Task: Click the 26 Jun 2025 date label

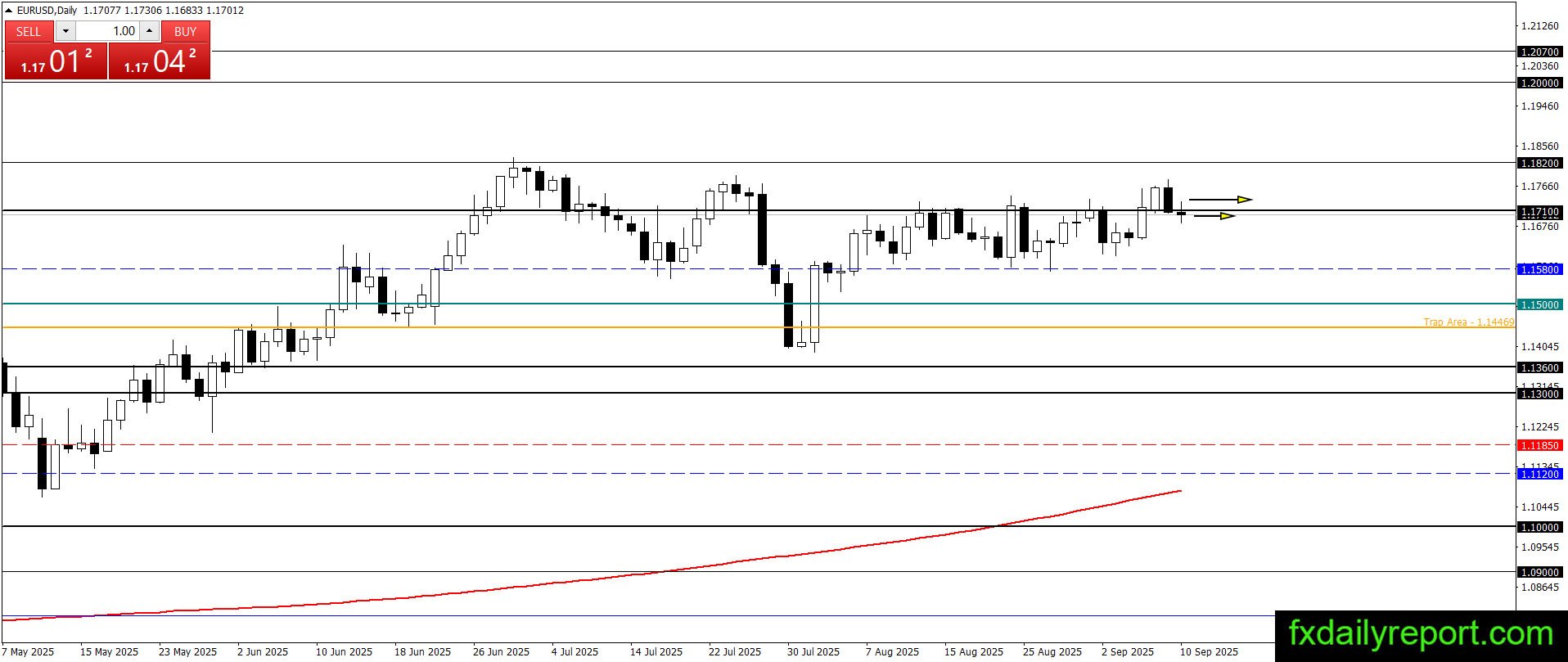Action: click(501, 652)
